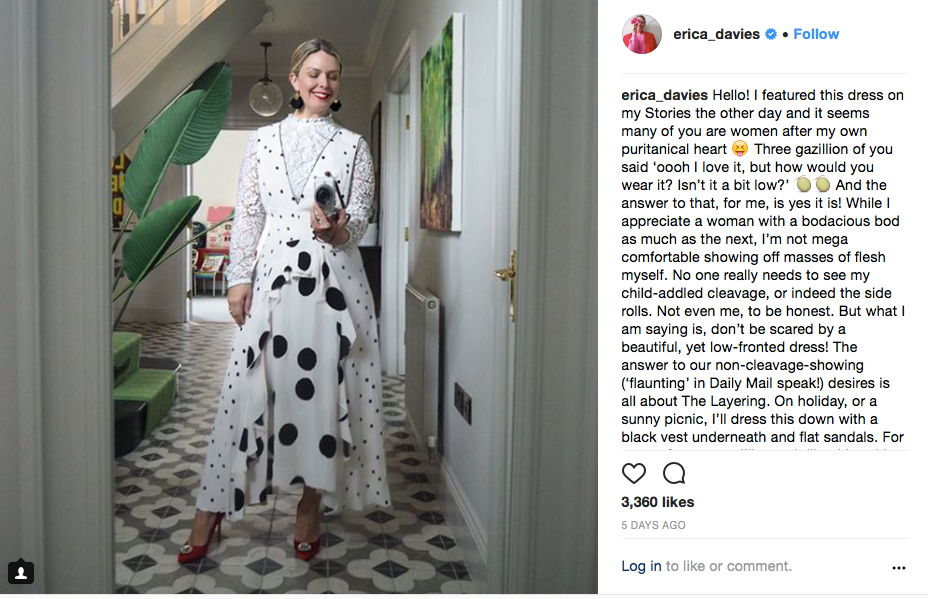Show tagged people icon on the photo
Image resolution: width=928 pixels, height=599 pixels.
point(21,572)
